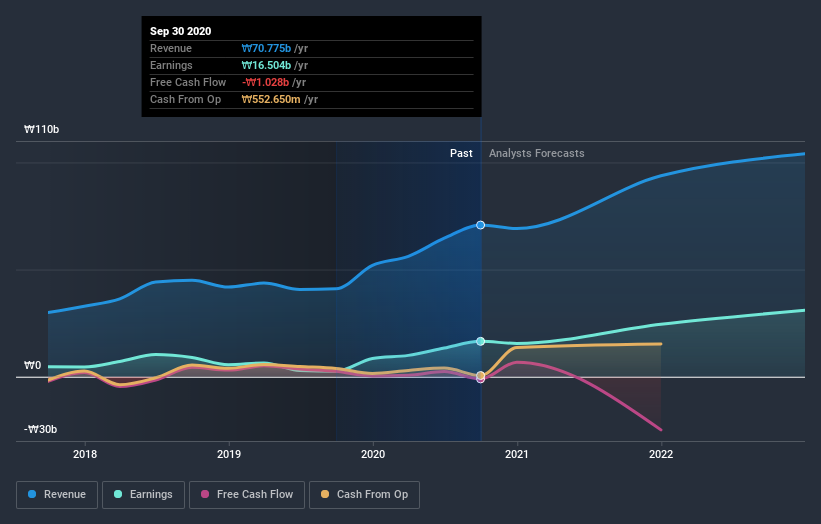Select the 2021 label on the x-axis
This screenshot has height=524, width=821.
pos(517,454)
